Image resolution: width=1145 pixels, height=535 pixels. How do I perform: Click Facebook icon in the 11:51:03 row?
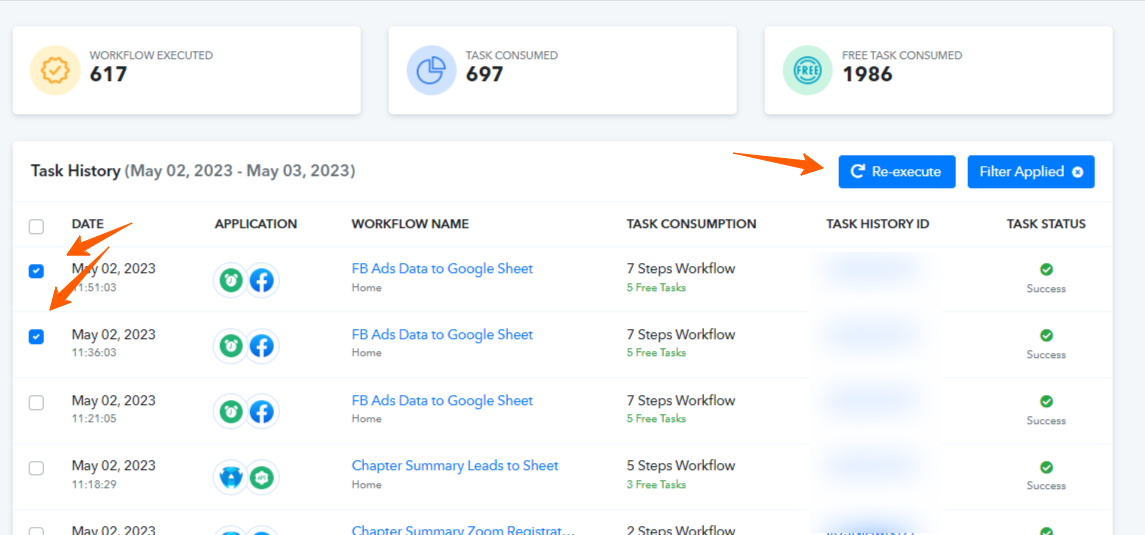[262, 280]
